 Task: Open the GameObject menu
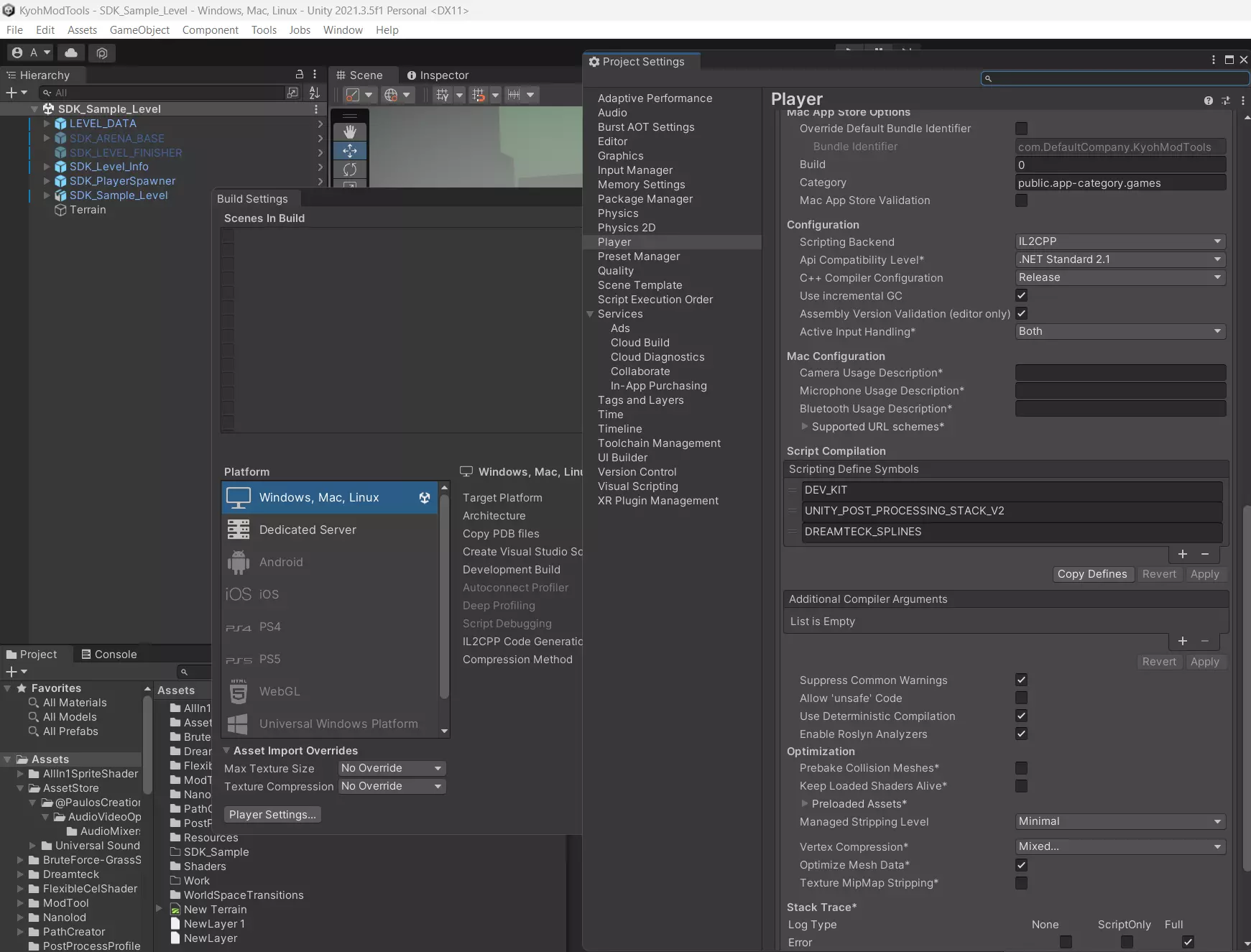tap(139, 29)
